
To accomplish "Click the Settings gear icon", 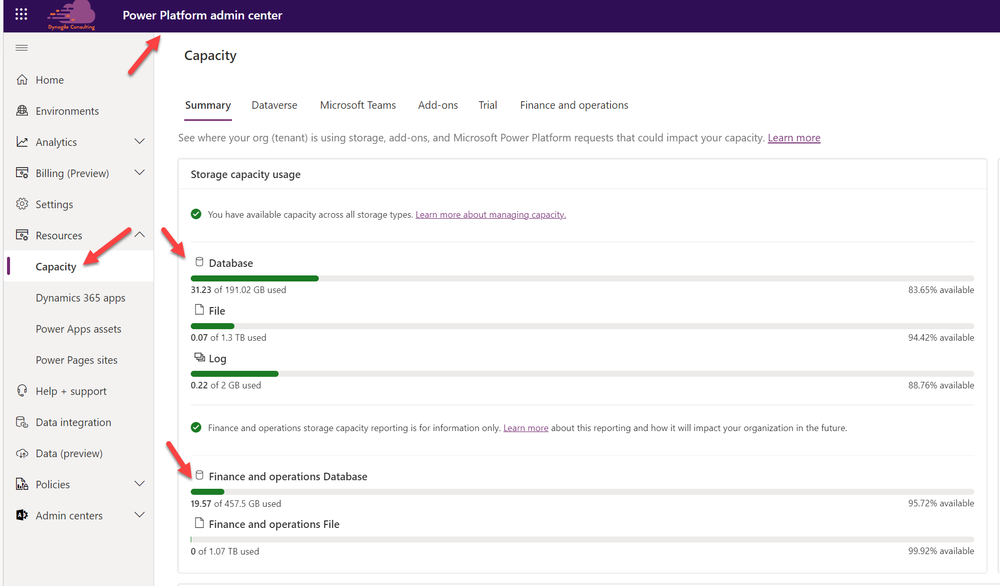I will coord(20,203).
